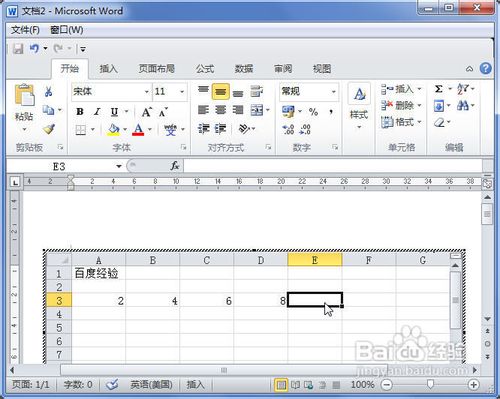Apply accounting number format
Screen dimensions: 500x399
[x=288, y=112]
